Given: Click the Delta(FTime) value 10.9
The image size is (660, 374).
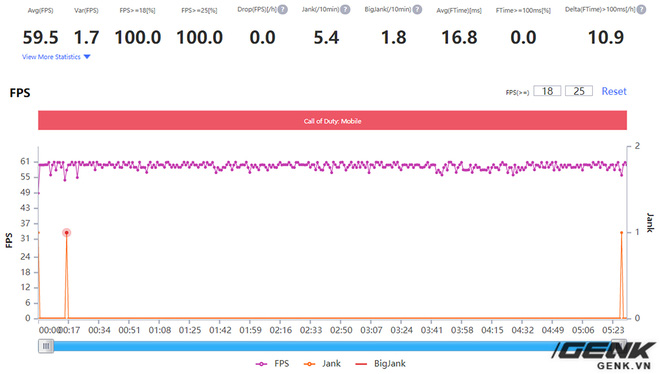Looking at the screenshot, I should point(606,37).
